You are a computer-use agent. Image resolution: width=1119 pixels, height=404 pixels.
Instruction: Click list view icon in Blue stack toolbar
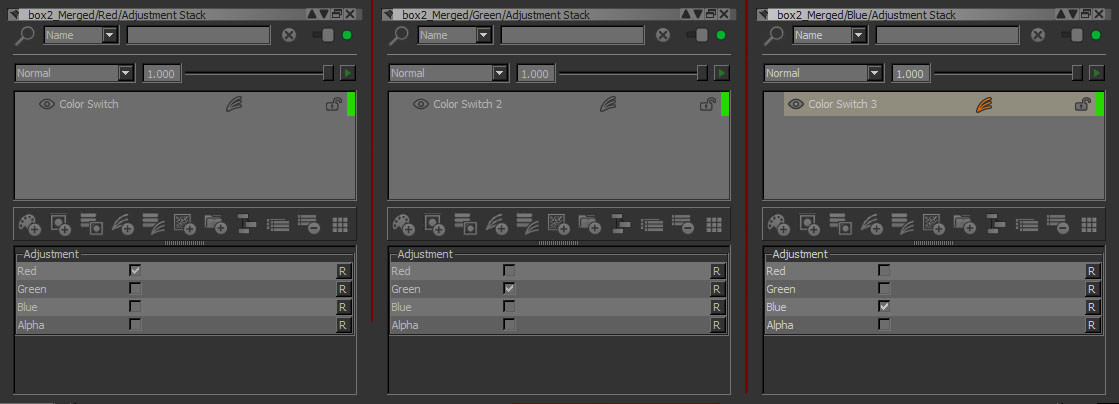(1027, 225)
